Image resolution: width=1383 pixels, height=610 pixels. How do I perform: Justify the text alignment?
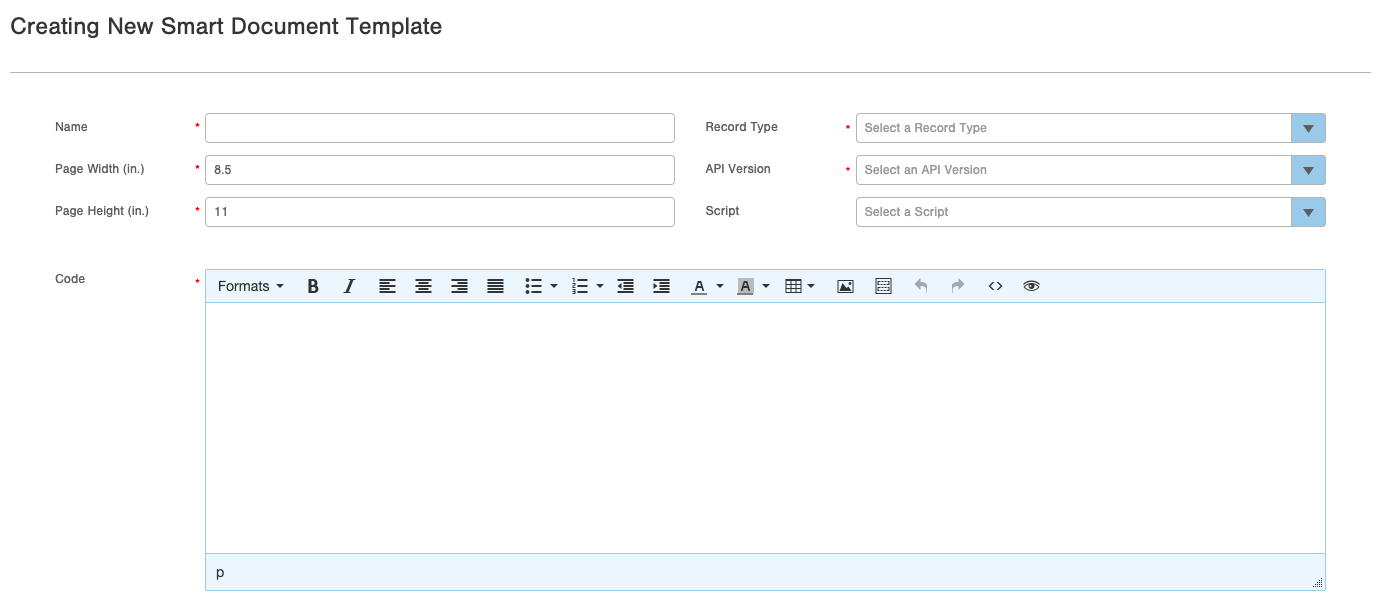[494, 286]
